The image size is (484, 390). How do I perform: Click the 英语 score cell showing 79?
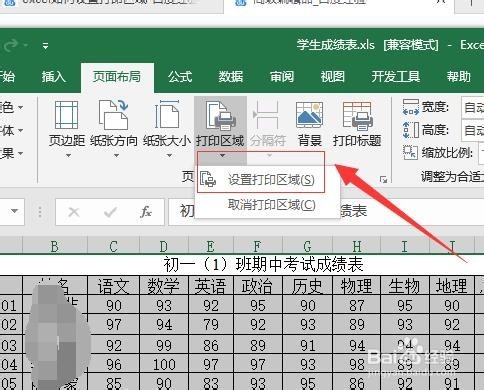pos(211,324)
